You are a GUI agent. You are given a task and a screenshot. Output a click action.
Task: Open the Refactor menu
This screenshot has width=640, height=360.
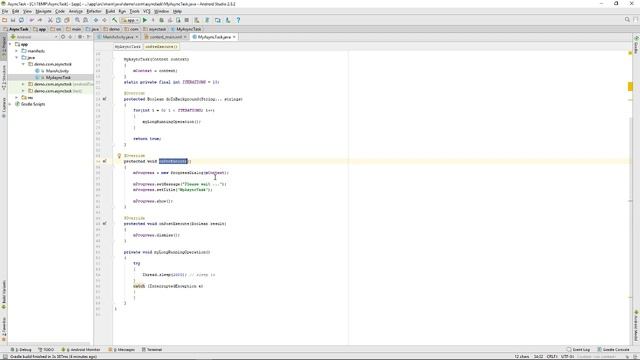point(94,11)
